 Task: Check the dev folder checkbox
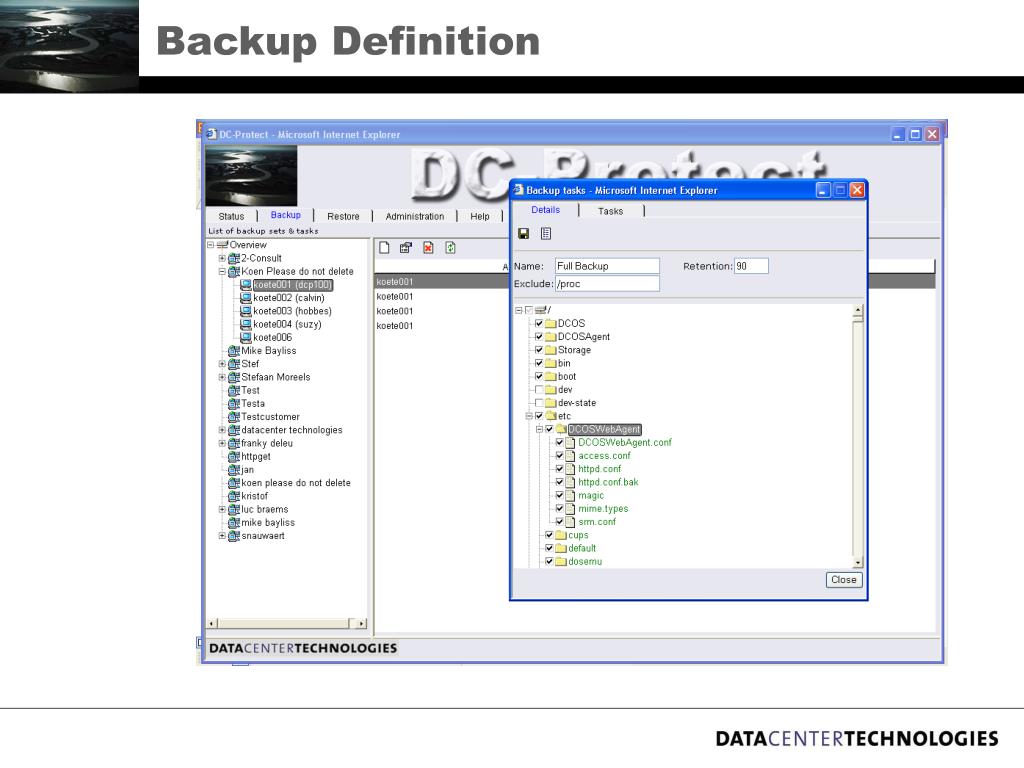[x=539, y=389]
